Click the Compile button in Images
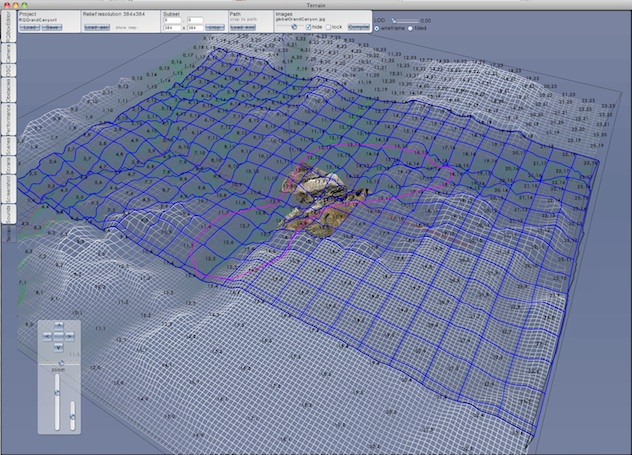The width and height of the screenshot is (632, 455). tap(359, 27)
